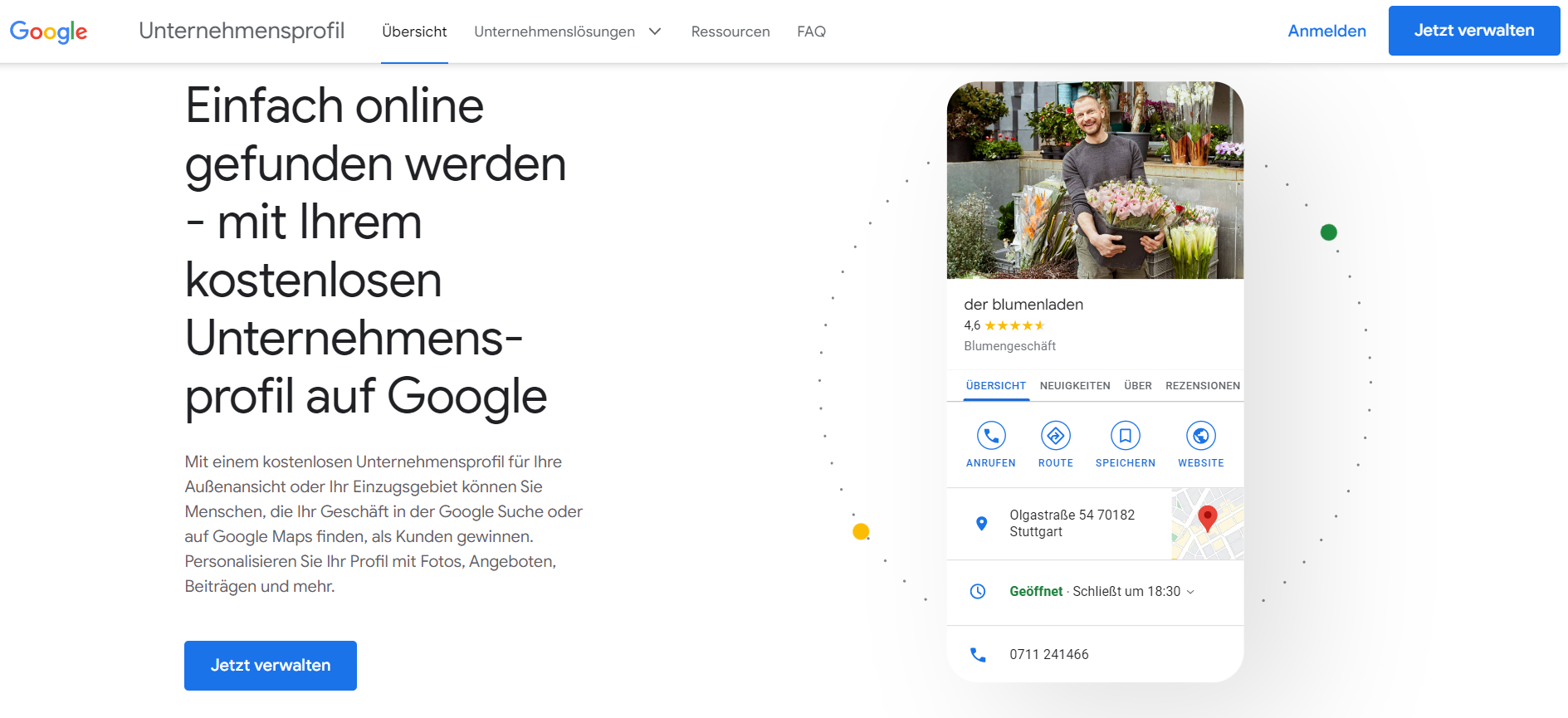Click the Route directions icon

(x=1056, y=436)
